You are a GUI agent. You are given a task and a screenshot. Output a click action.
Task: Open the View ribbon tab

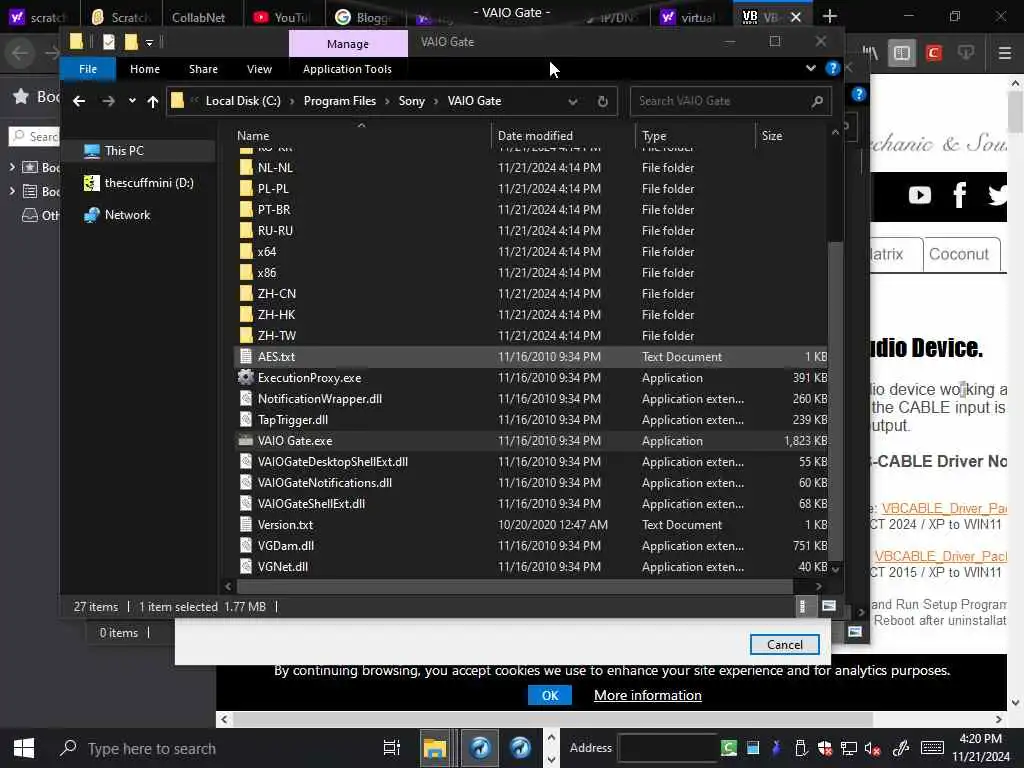pyautogui.click(x=259, y=69)
